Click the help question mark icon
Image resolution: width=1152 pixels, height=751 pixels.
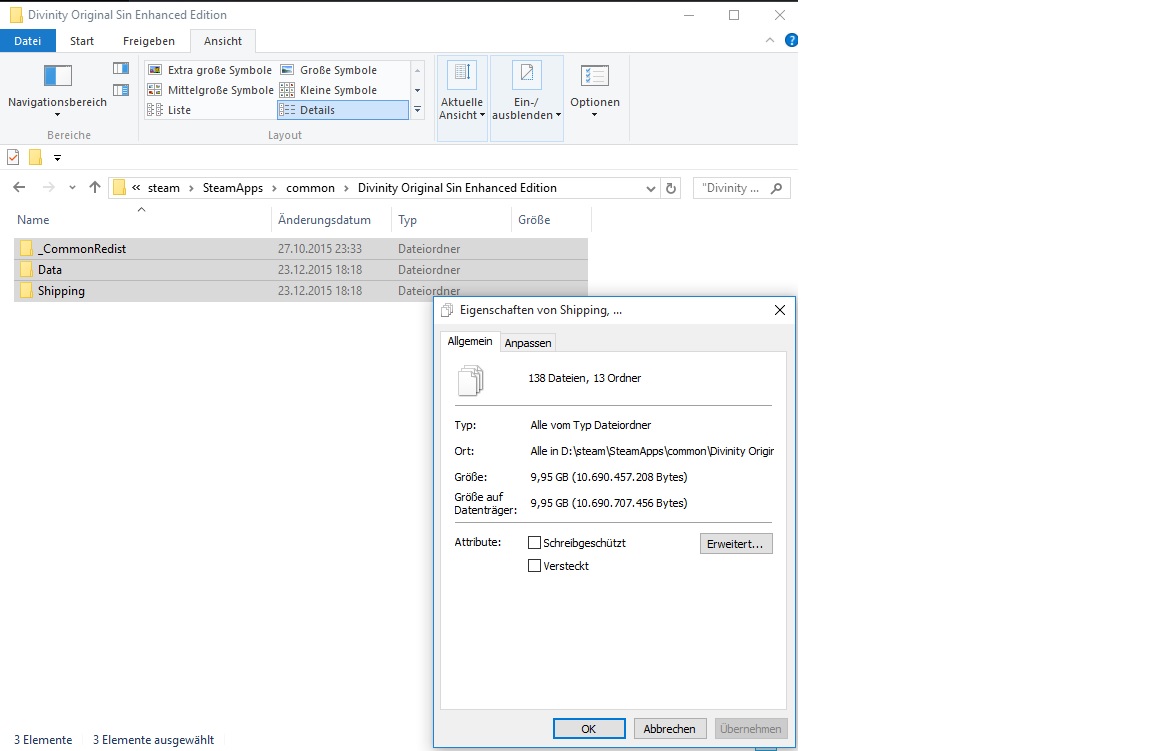click(x=791, y=40)
